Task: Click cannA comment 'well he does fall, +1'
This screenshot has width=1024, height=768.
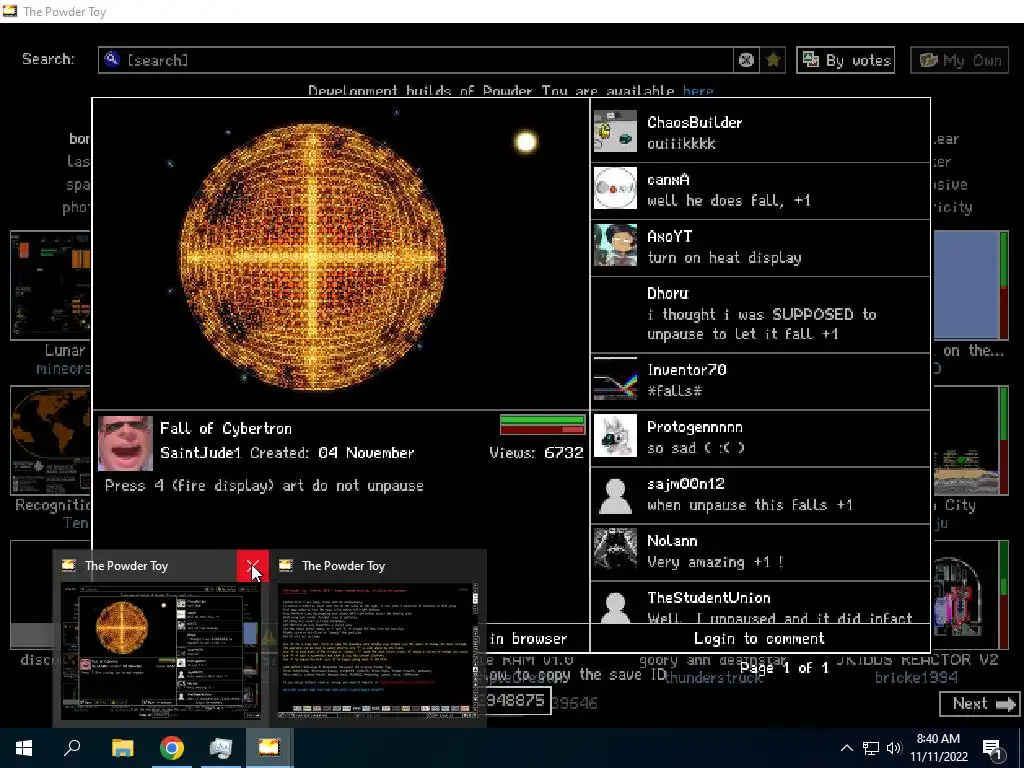Action: (x=729, y=200)
